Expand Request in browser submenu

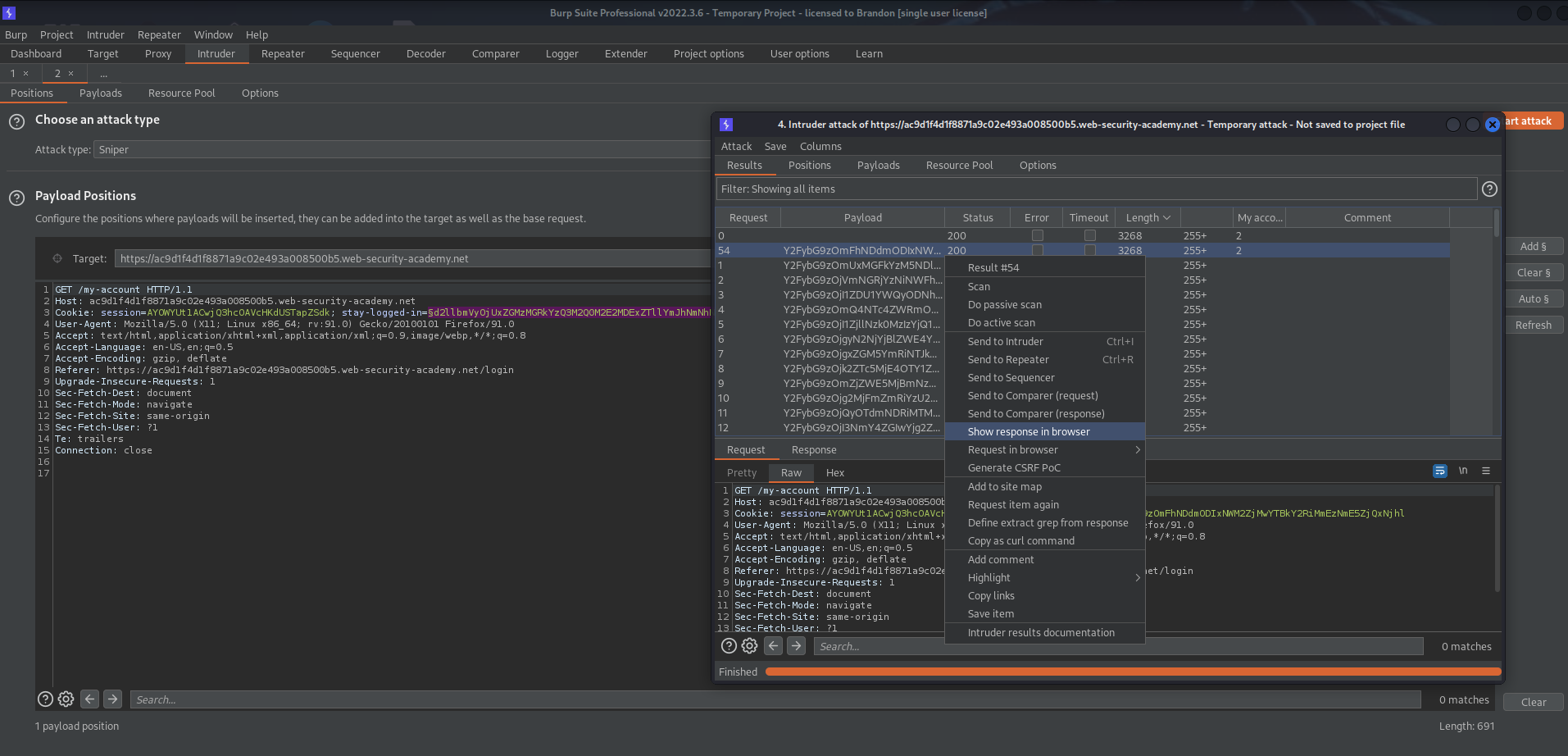[1044, 449]
